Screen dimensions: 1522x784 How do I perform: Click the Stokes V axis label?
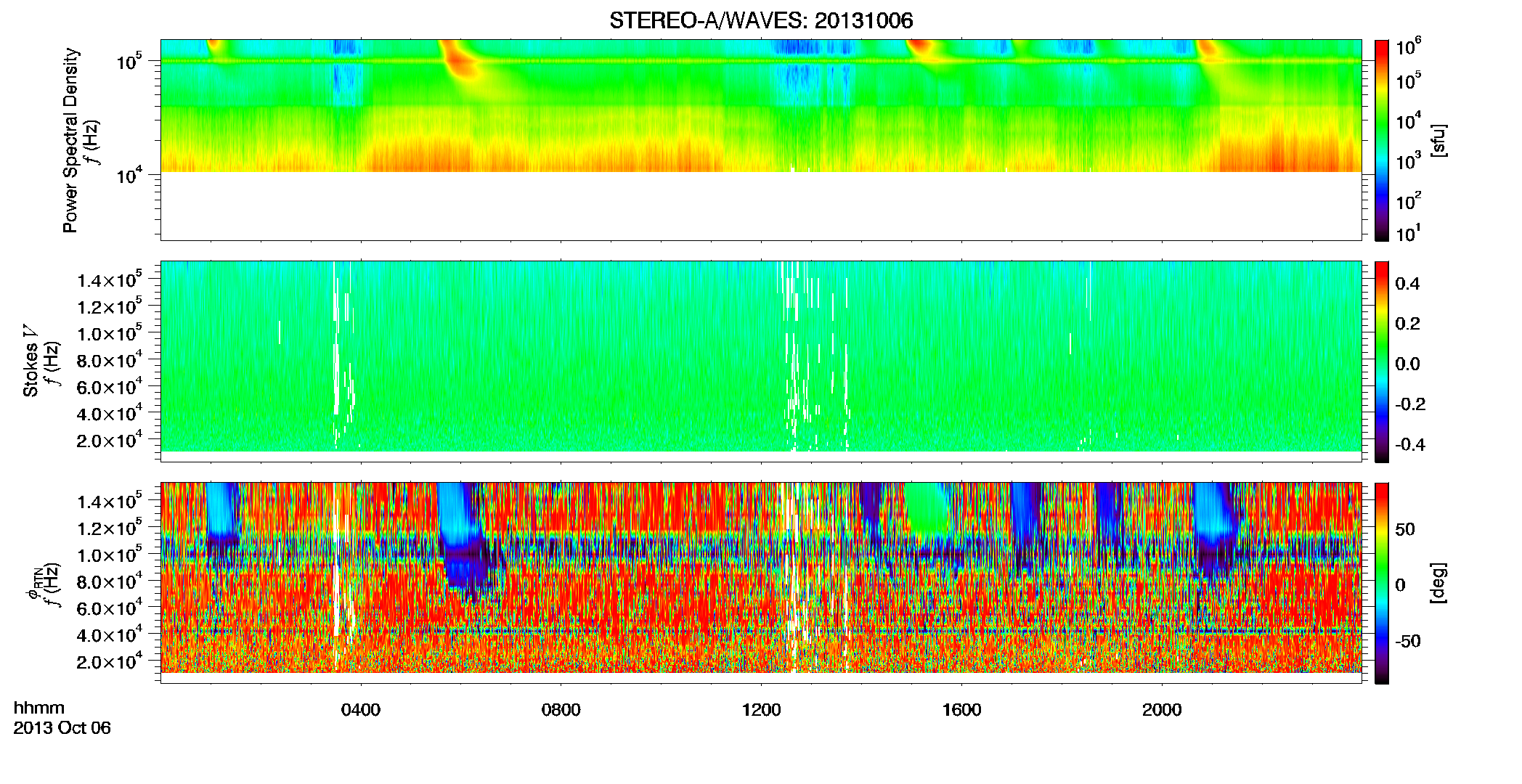coord(30,361)
